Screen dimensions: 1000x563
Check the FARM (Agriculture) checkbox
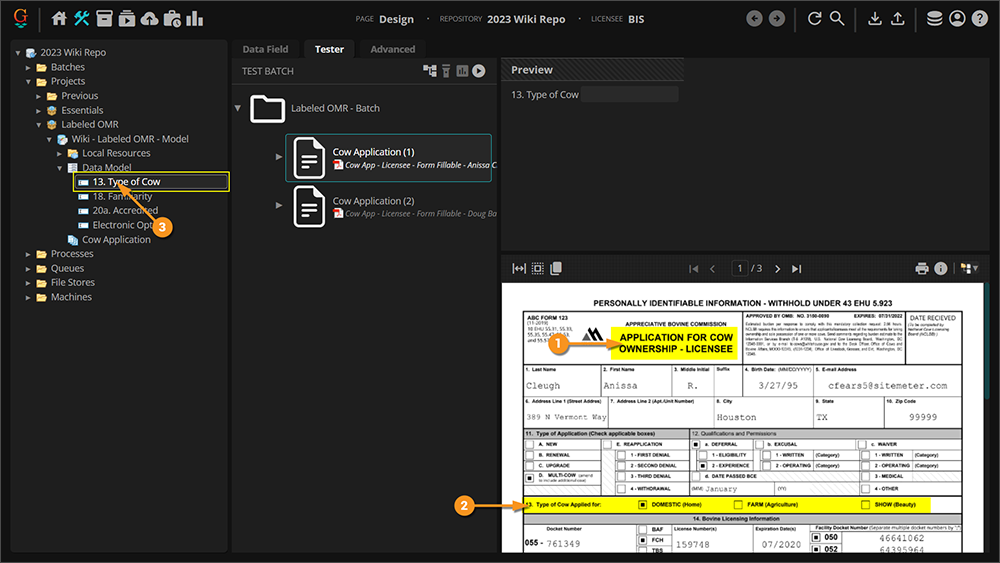click(x=737, y=505)
